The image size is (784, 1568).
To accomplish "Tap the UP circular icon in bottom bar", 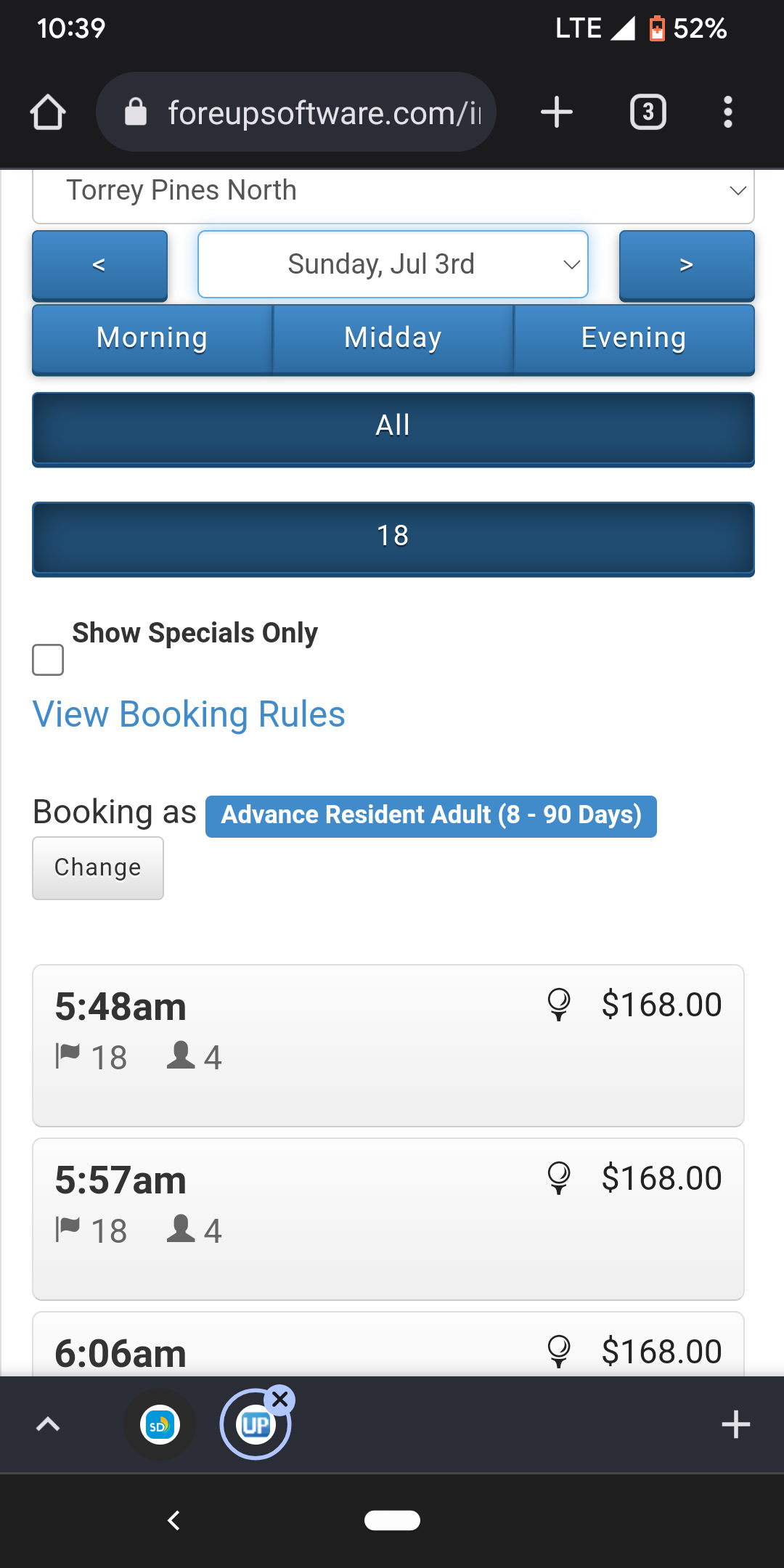I will click(x=255, y=1425).
